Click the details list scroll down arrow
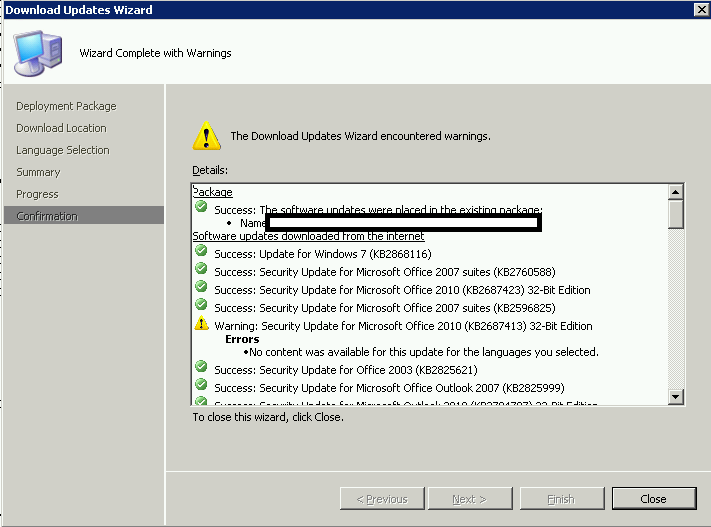 (x=675, y=396)
